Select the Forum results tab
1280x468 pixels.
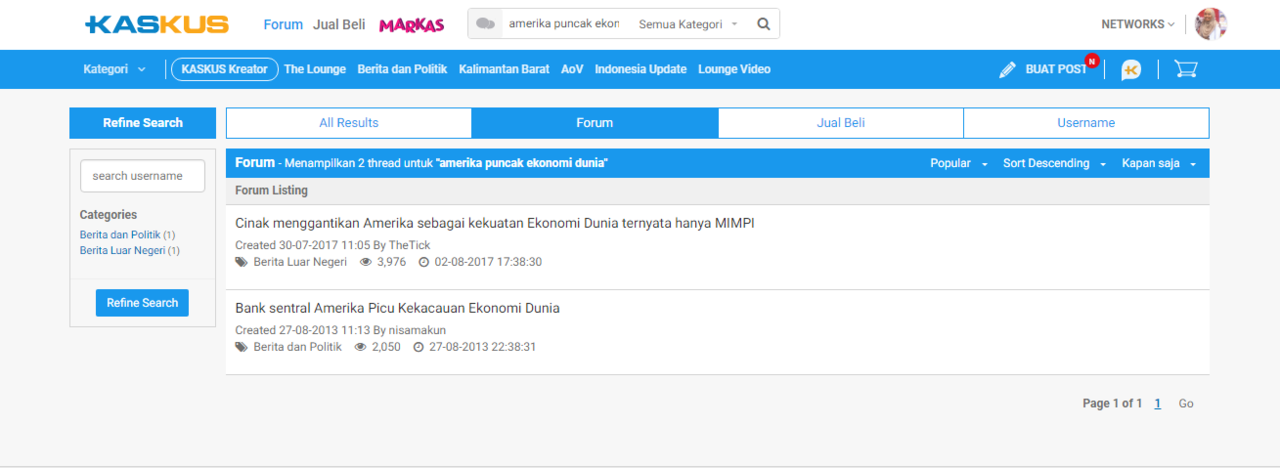tap(595, 123)
